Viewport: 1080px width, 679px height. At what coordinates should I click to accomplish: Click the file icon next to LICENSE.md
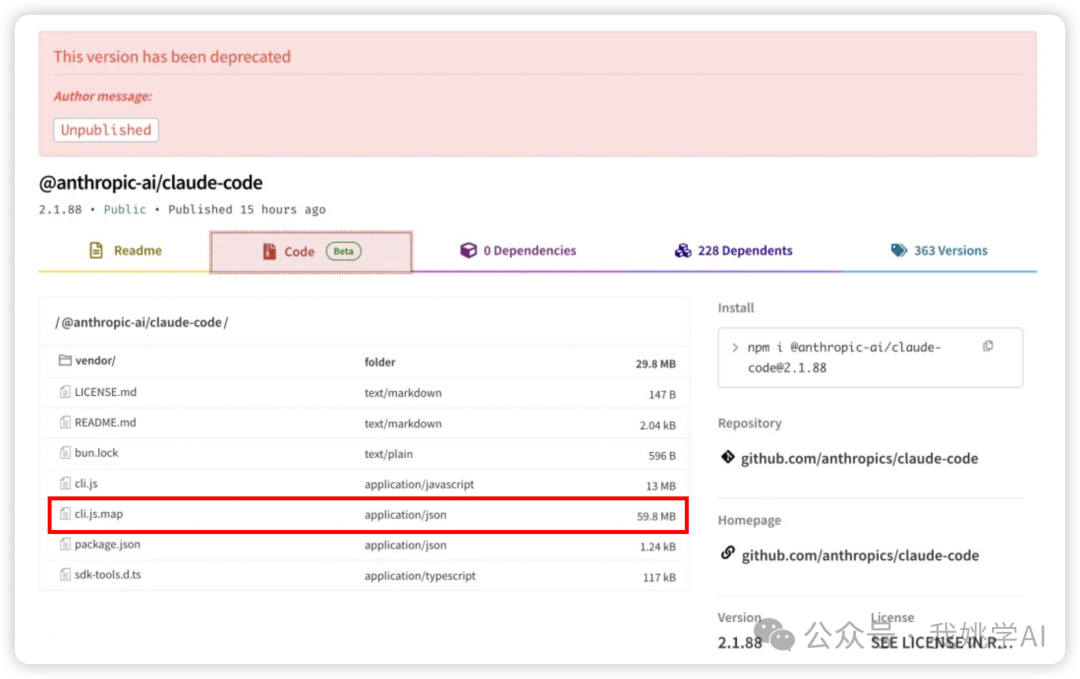click(65, 393)
